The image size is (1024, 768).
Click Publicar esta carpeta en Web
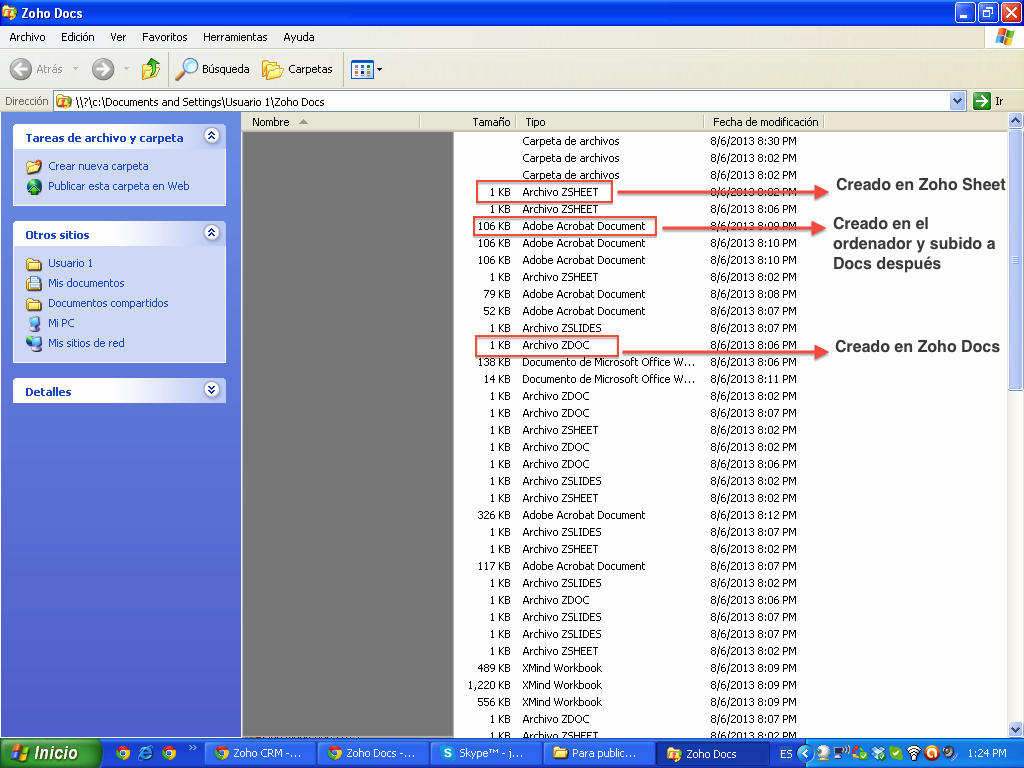pyautogui.click(x=118, y=186)
